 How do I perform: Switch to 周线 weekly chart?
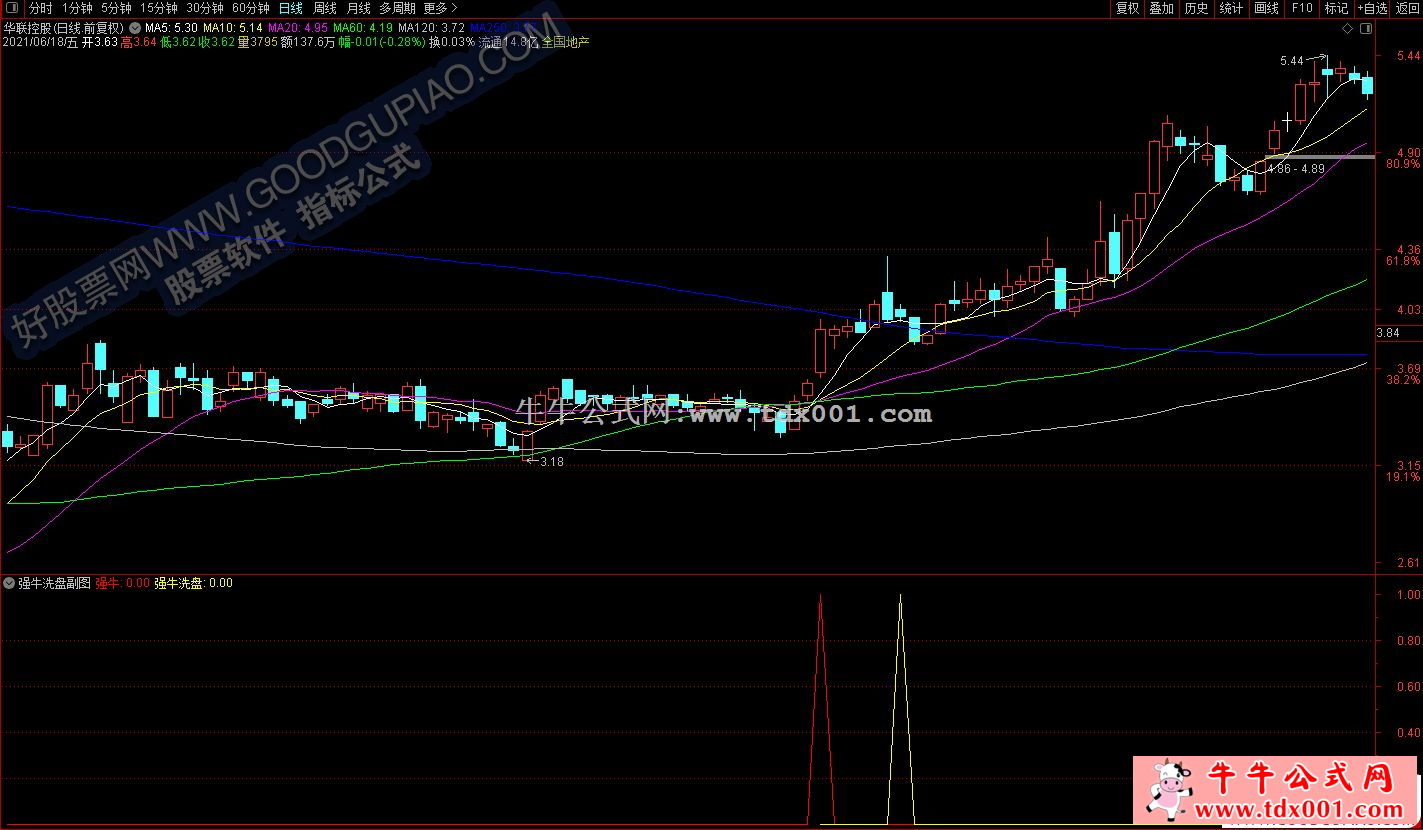coord(325,8)
